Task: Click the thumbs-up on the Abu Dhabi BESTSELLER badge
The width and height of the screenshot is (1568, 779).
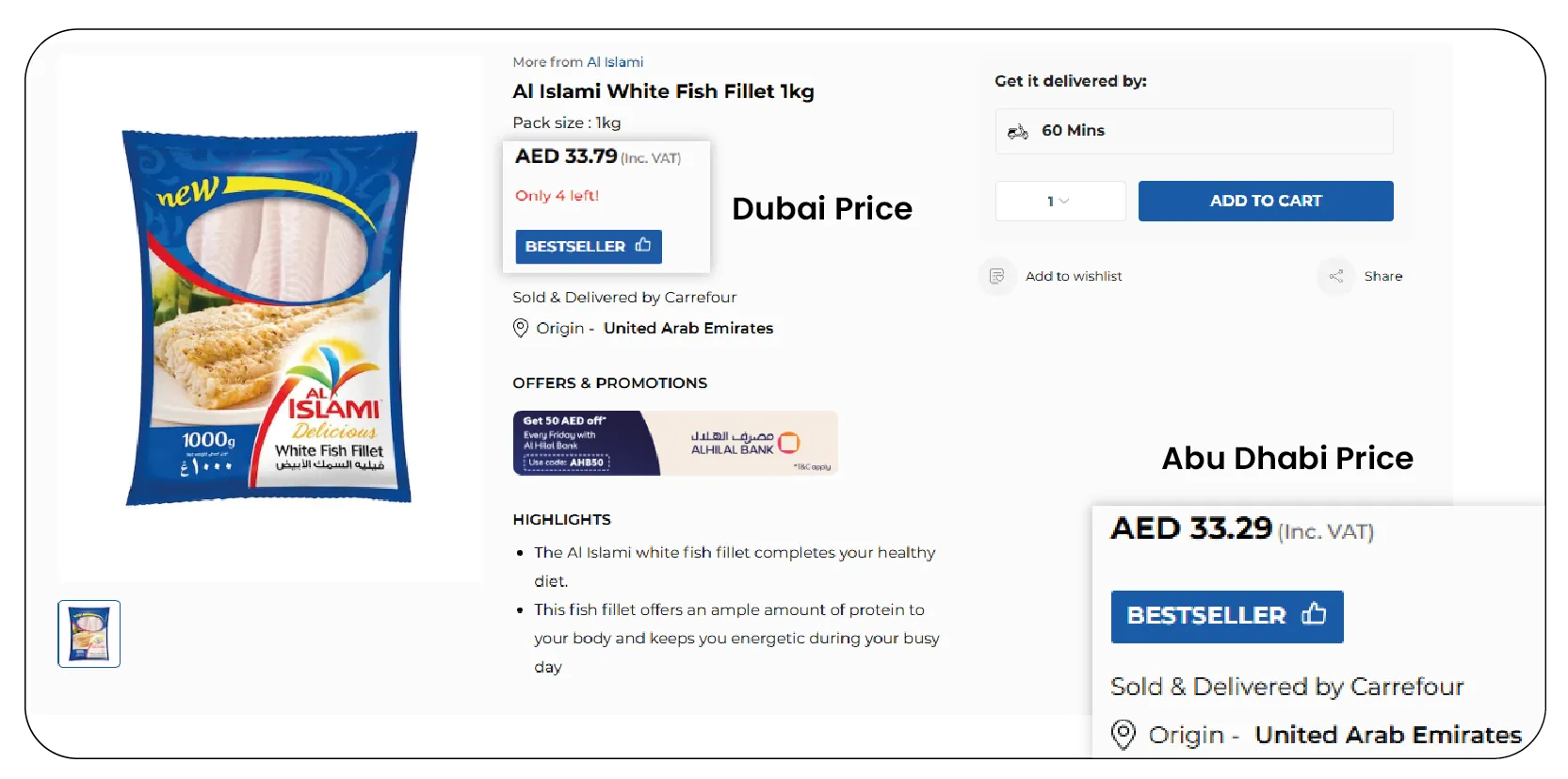Action: click(1313, 613)
